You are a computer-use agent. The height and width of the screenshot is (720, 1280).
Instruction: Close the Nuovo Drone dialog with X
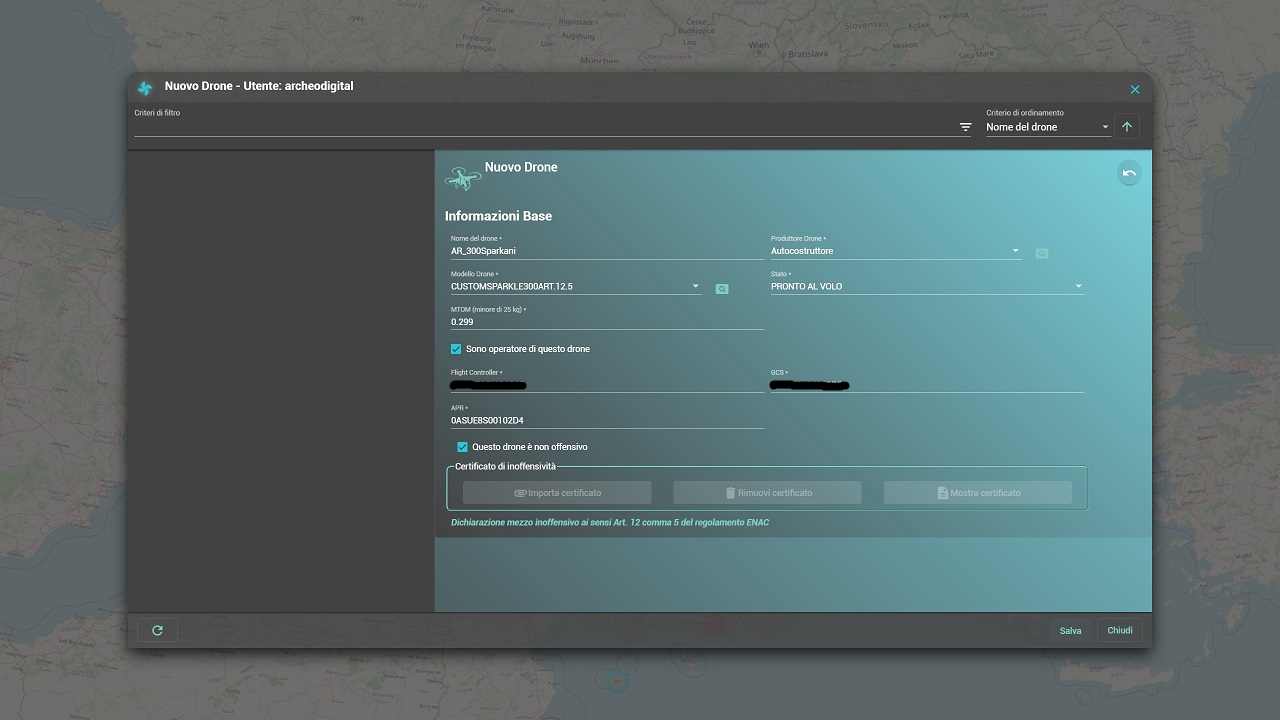tap(1135, 89)
